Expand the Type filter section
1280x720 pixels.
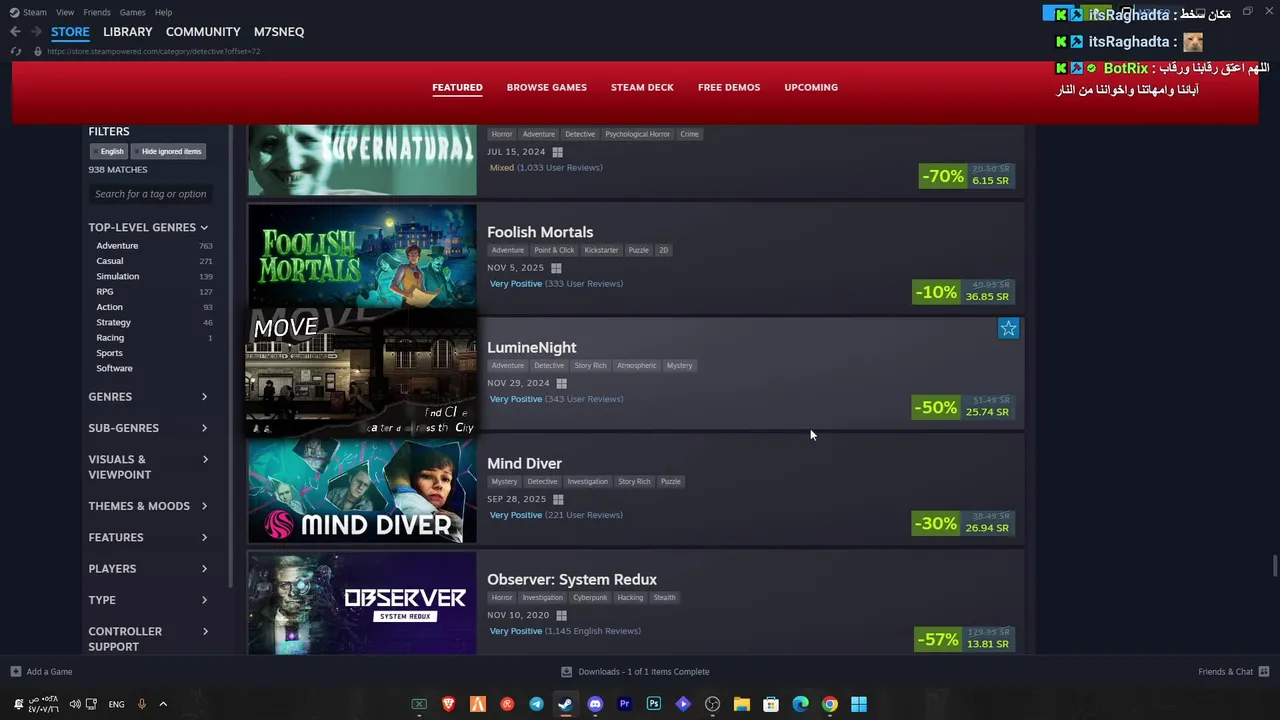149,600
